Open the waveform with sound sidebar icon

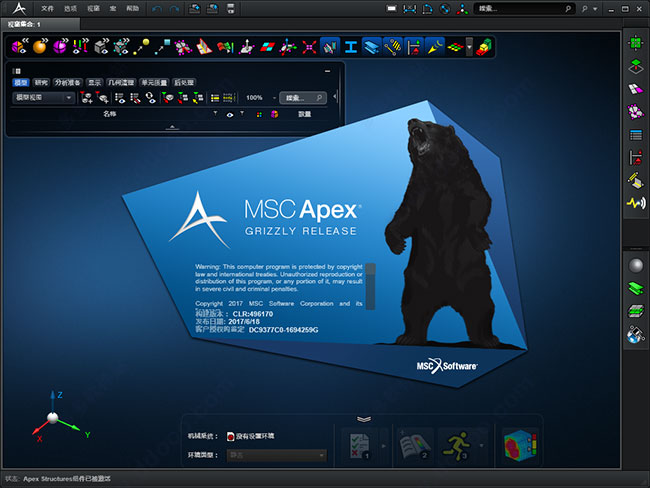(636, 203)
